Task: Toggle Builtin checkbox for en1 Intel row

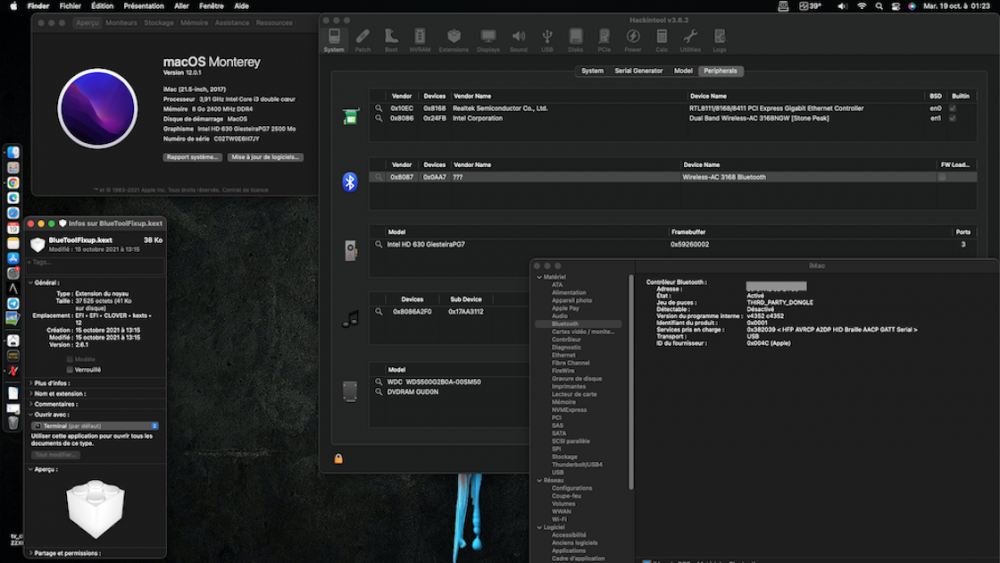Action: (x=953, y=118)
